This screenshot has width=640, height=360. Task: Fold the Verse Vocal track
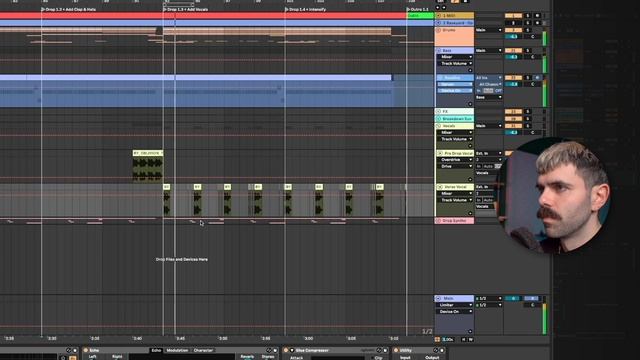click(x=440, y=187)
